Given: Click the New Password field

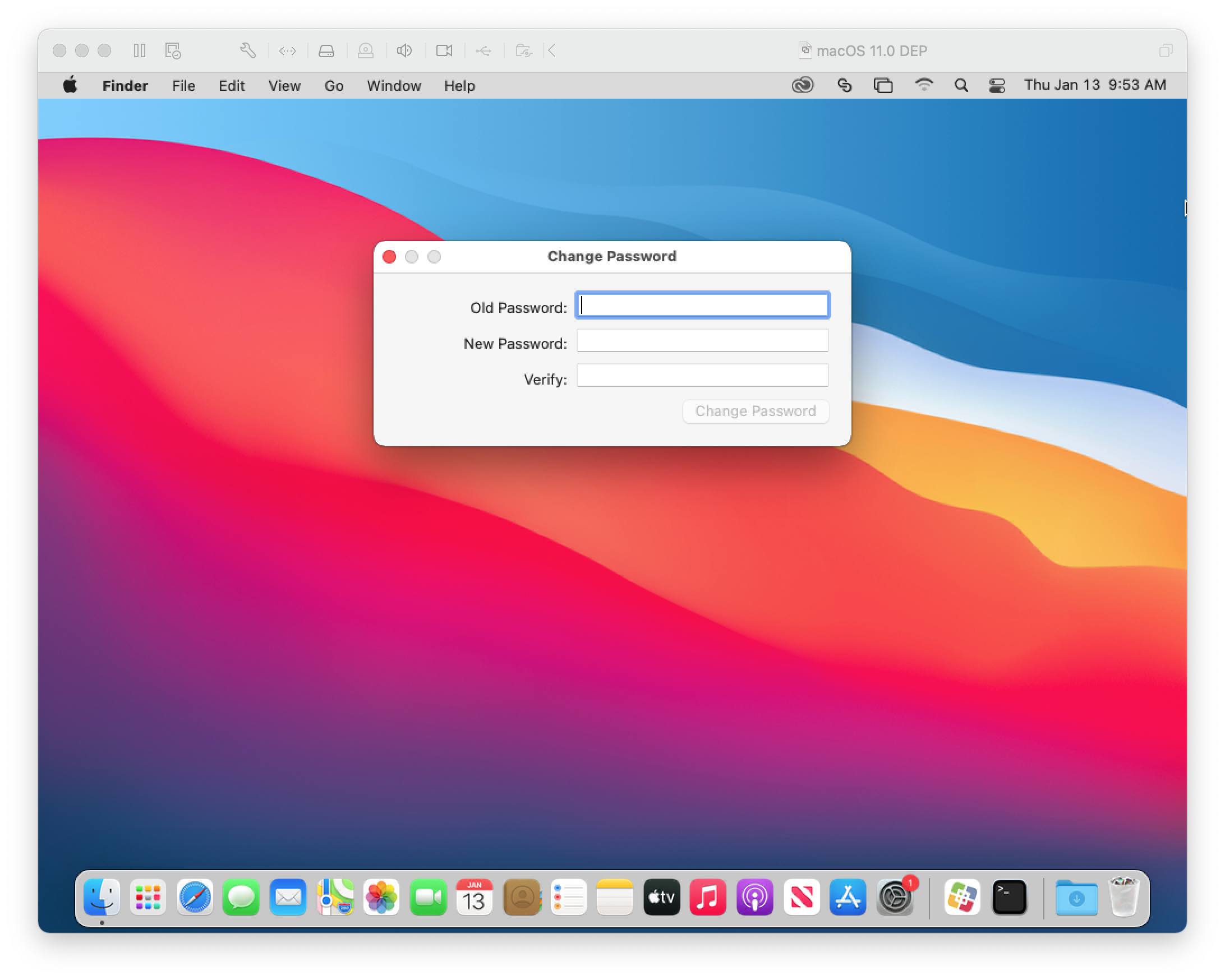Looking at the screenshot, I should [x=702, y=341].
